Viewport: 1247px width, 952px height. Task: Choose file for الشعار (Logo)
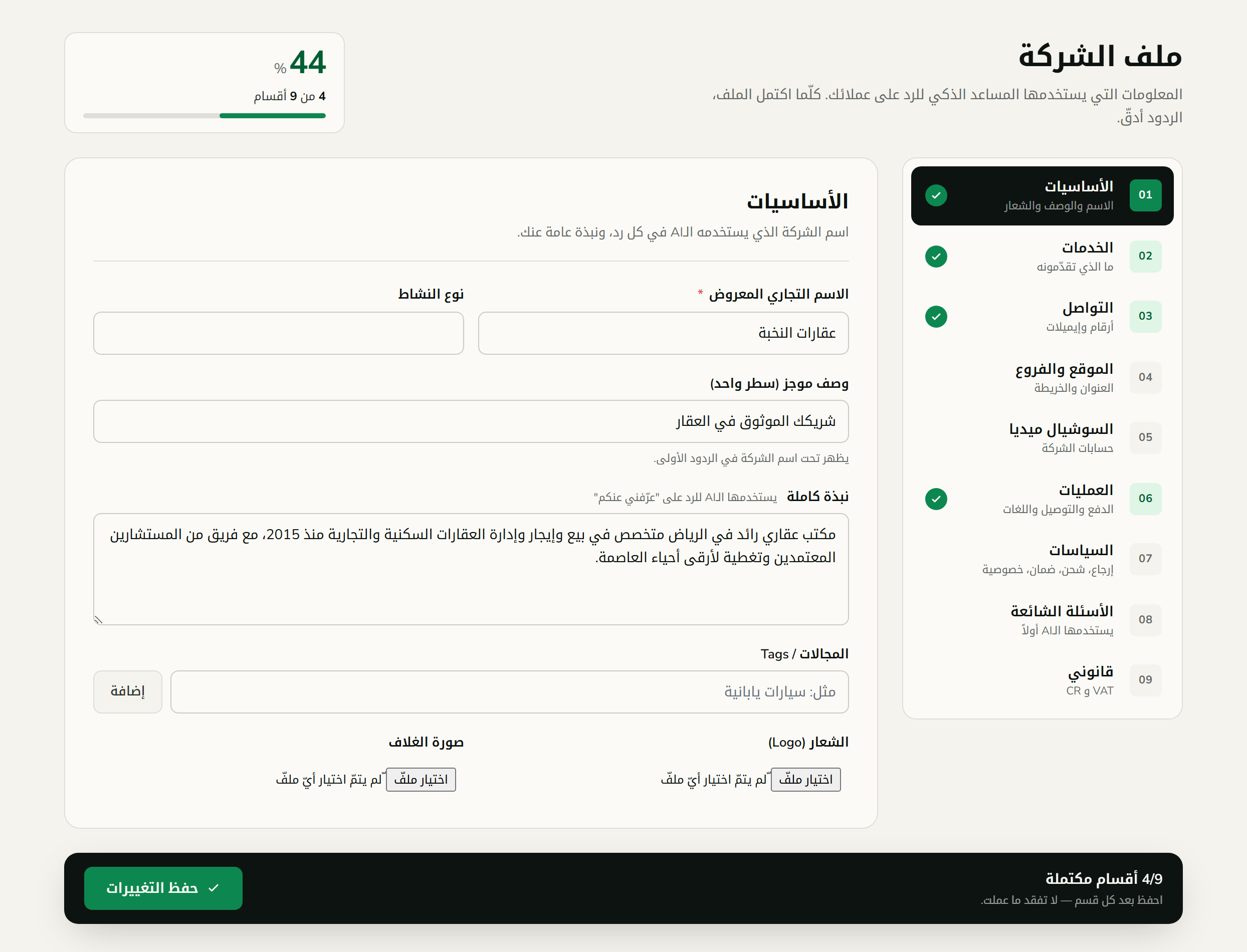click(805, 779)
